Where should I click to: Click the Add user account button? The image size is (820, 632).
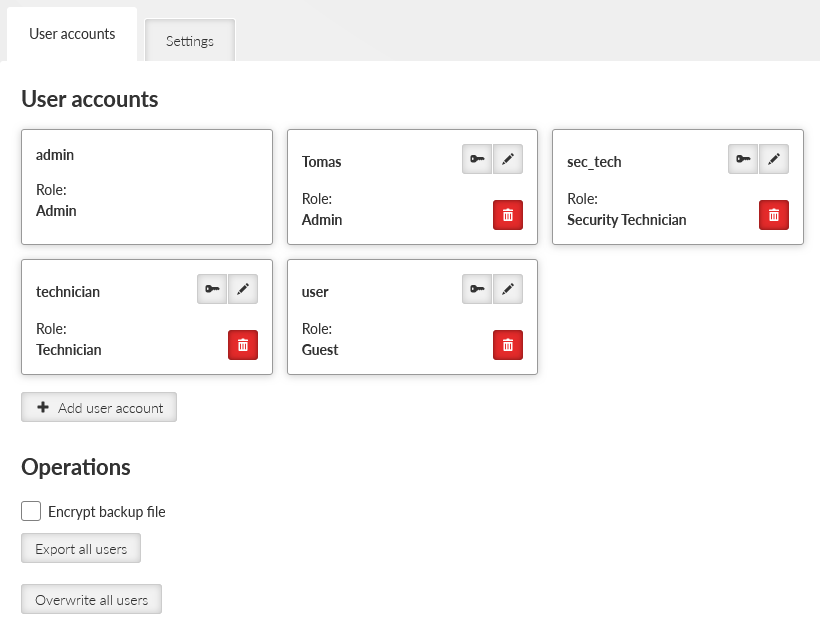click(99, 407)
